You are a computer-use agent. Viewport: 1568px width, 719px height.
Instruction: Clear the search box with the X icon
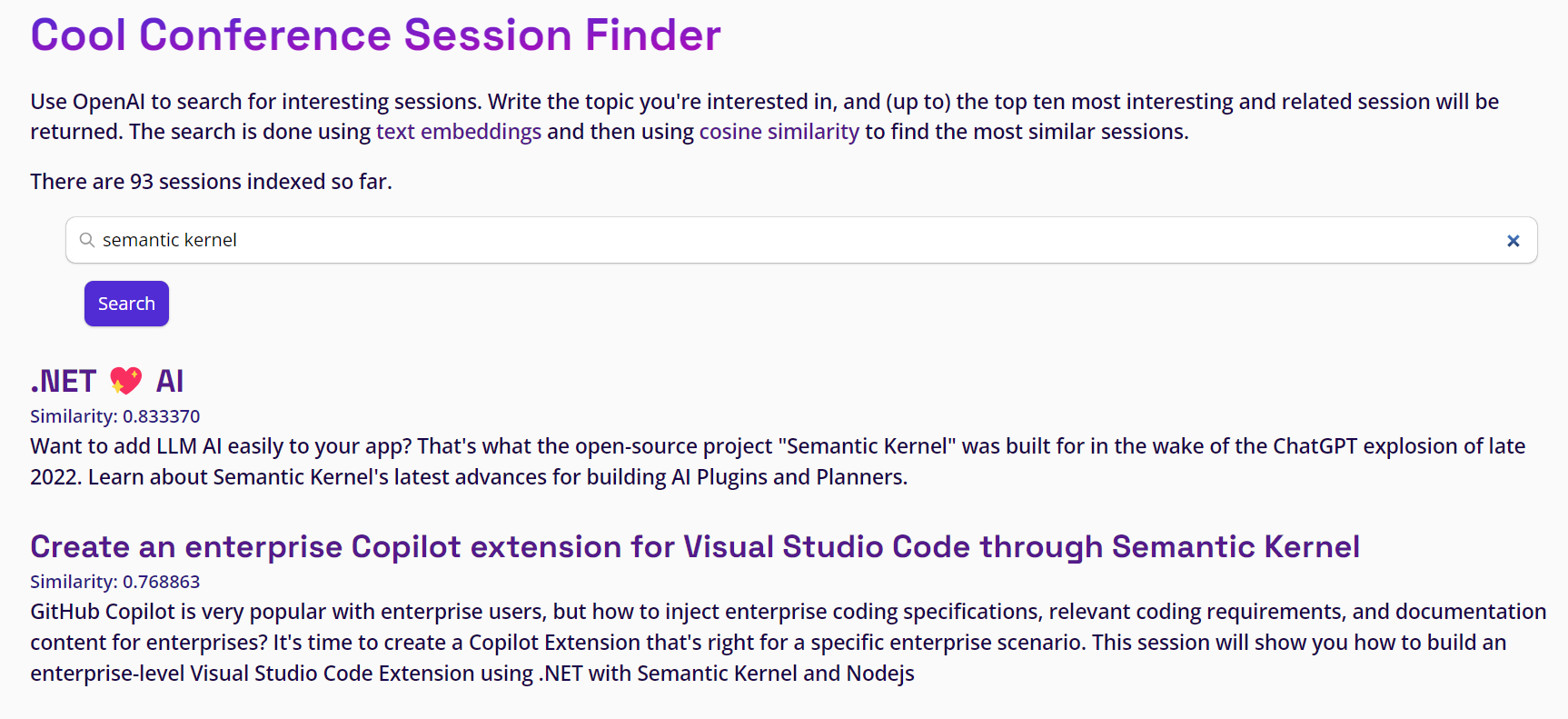(x=1513, y=241)
